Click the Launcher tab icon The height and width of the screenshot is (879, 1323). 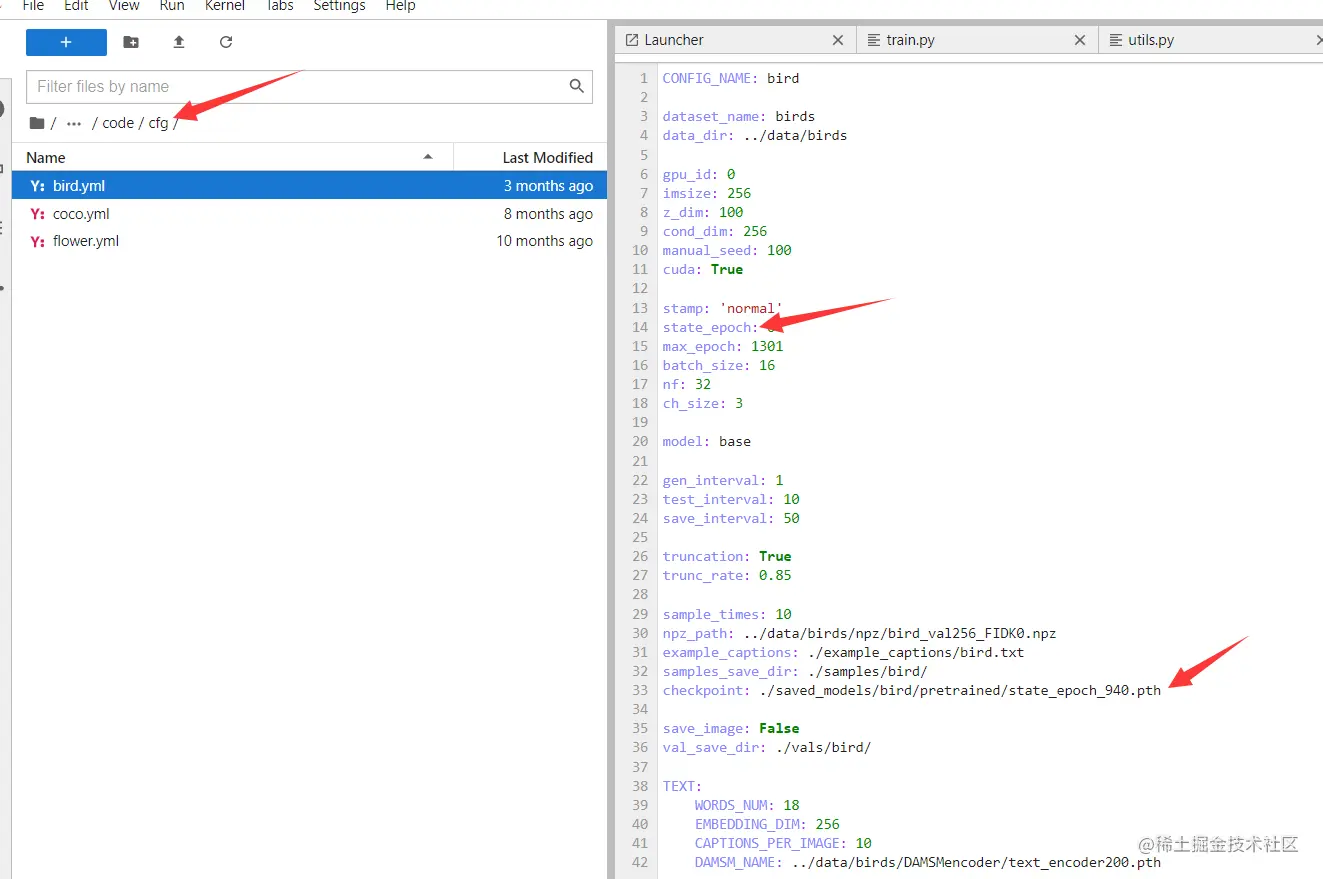tap(632, 40)
